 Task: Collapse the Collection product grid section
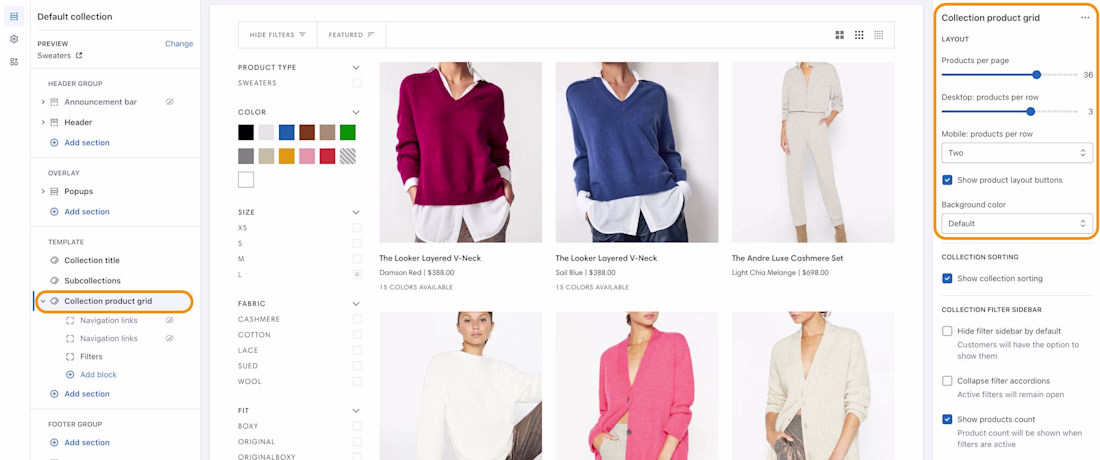coord(43,302)
